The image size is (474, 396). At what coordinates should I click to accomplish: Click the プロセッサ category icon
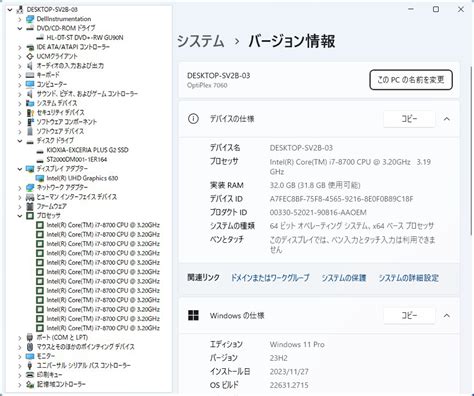point(30,216)
